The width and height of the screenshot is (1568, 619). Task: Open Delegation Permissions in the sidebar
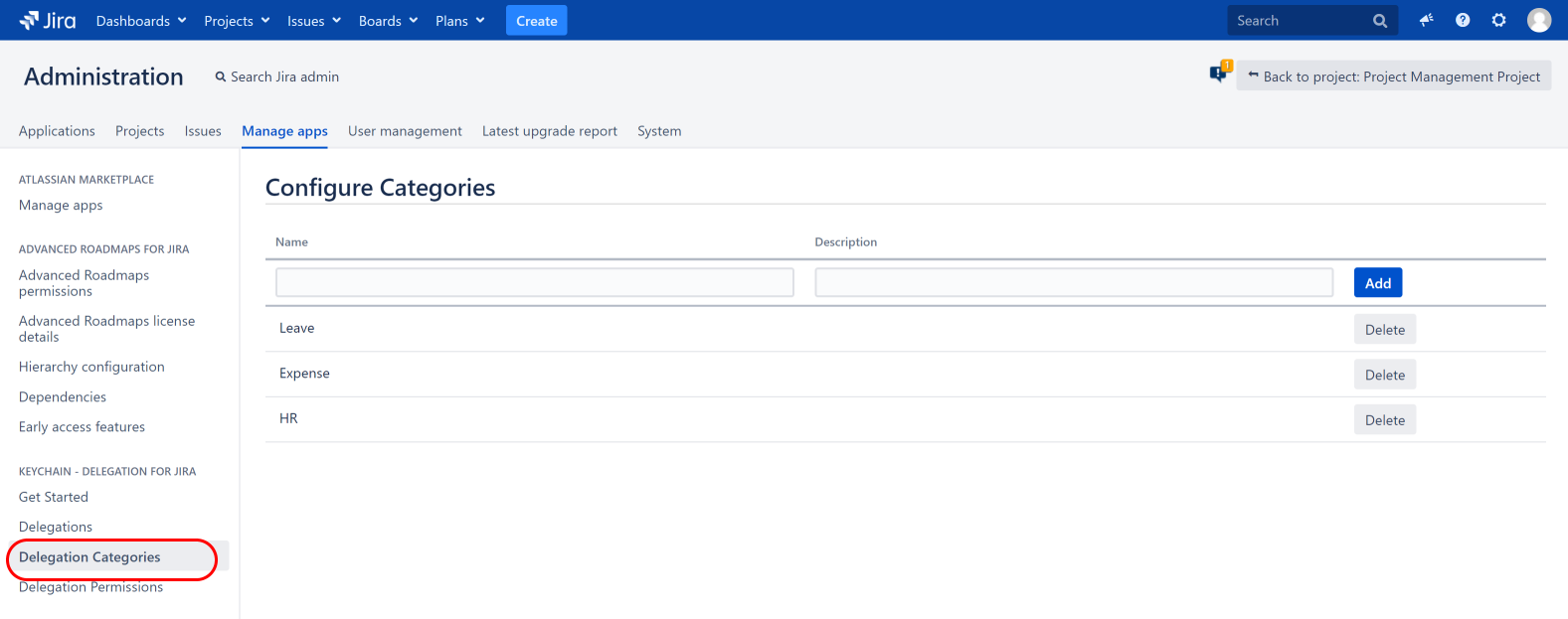[90, 587]
